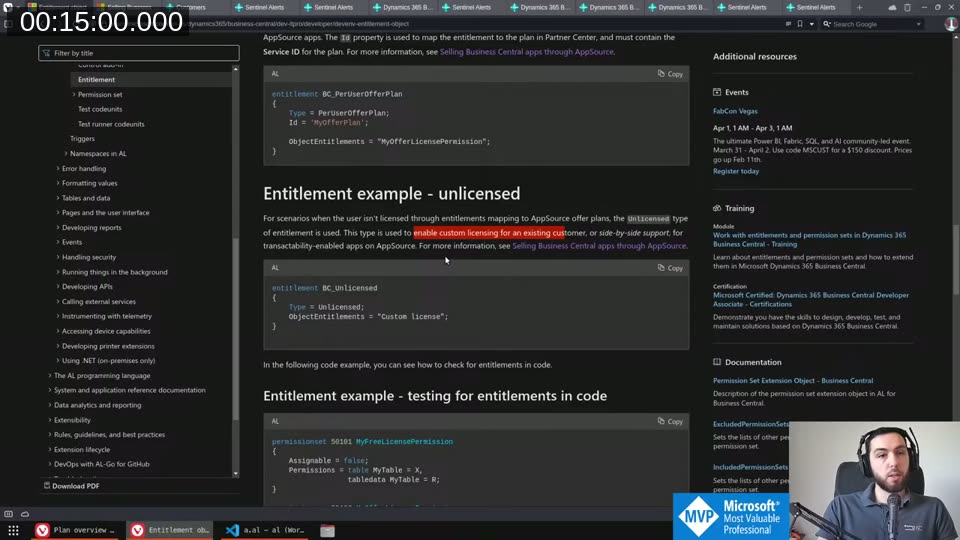Open Data analytics and reporting entry
960x540 pixels.
97,405
